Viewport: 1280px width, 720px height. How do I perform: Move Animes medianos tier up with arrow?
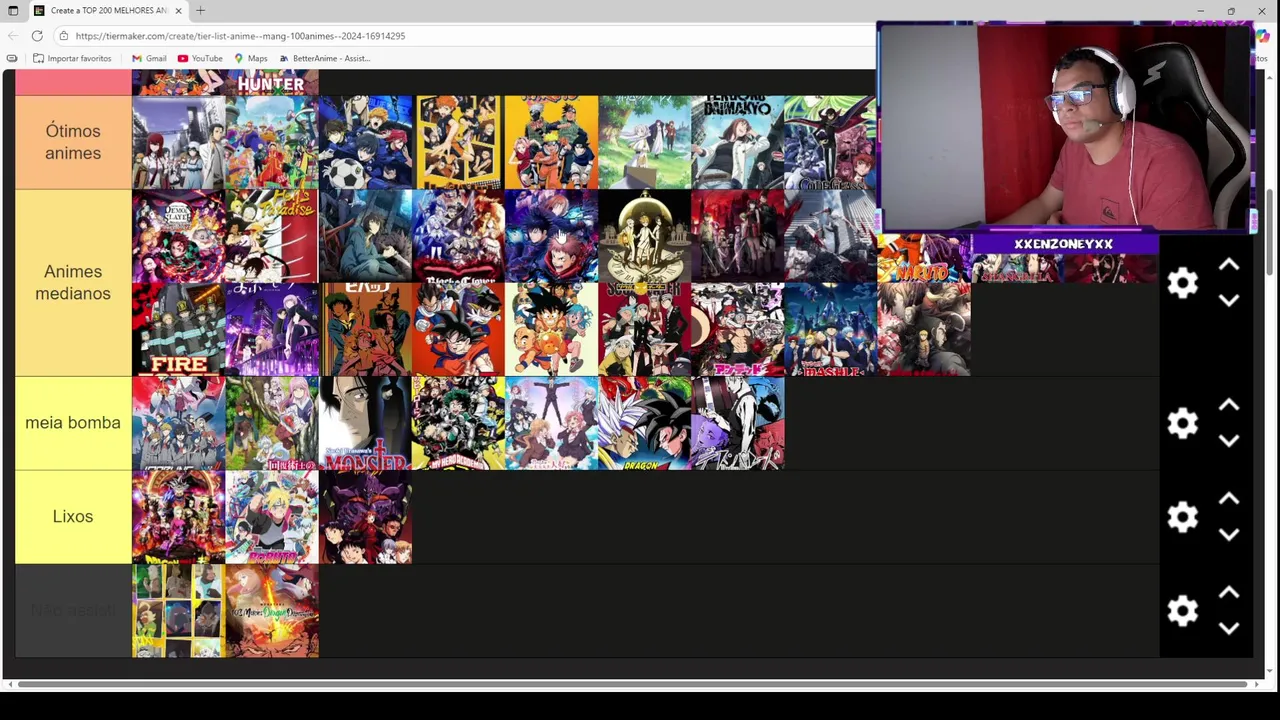tap(1229, 266)
